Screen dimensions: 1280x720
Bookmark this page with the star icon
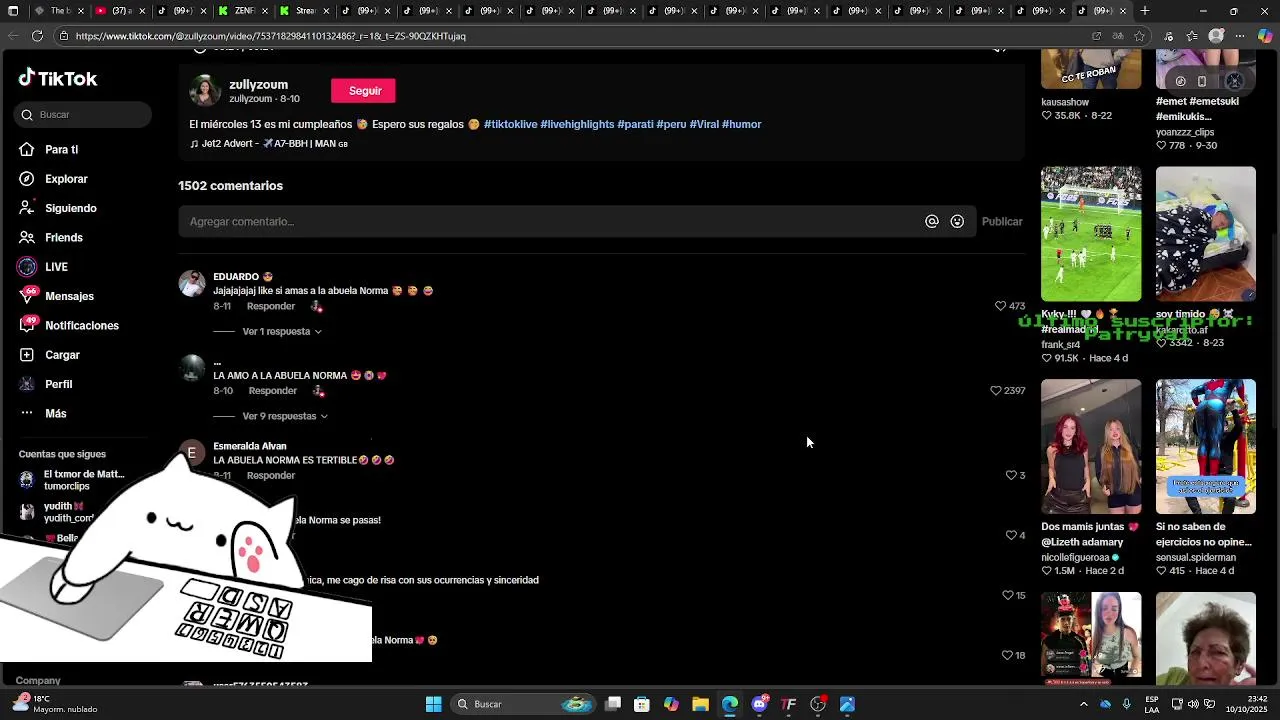(1139, 36)
